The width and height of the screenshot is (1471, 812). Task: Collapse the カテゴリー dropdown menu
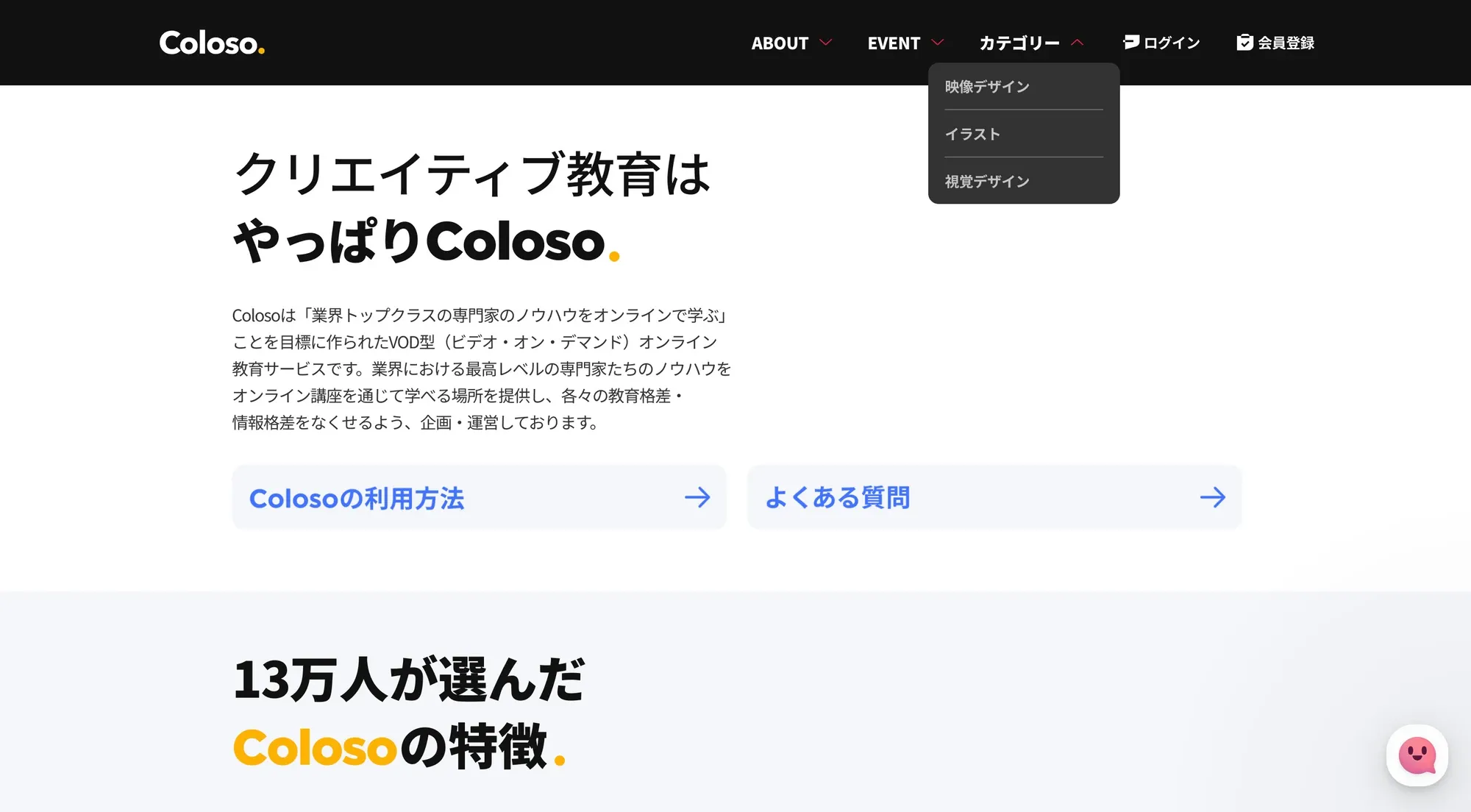[x=1031, y=43]
